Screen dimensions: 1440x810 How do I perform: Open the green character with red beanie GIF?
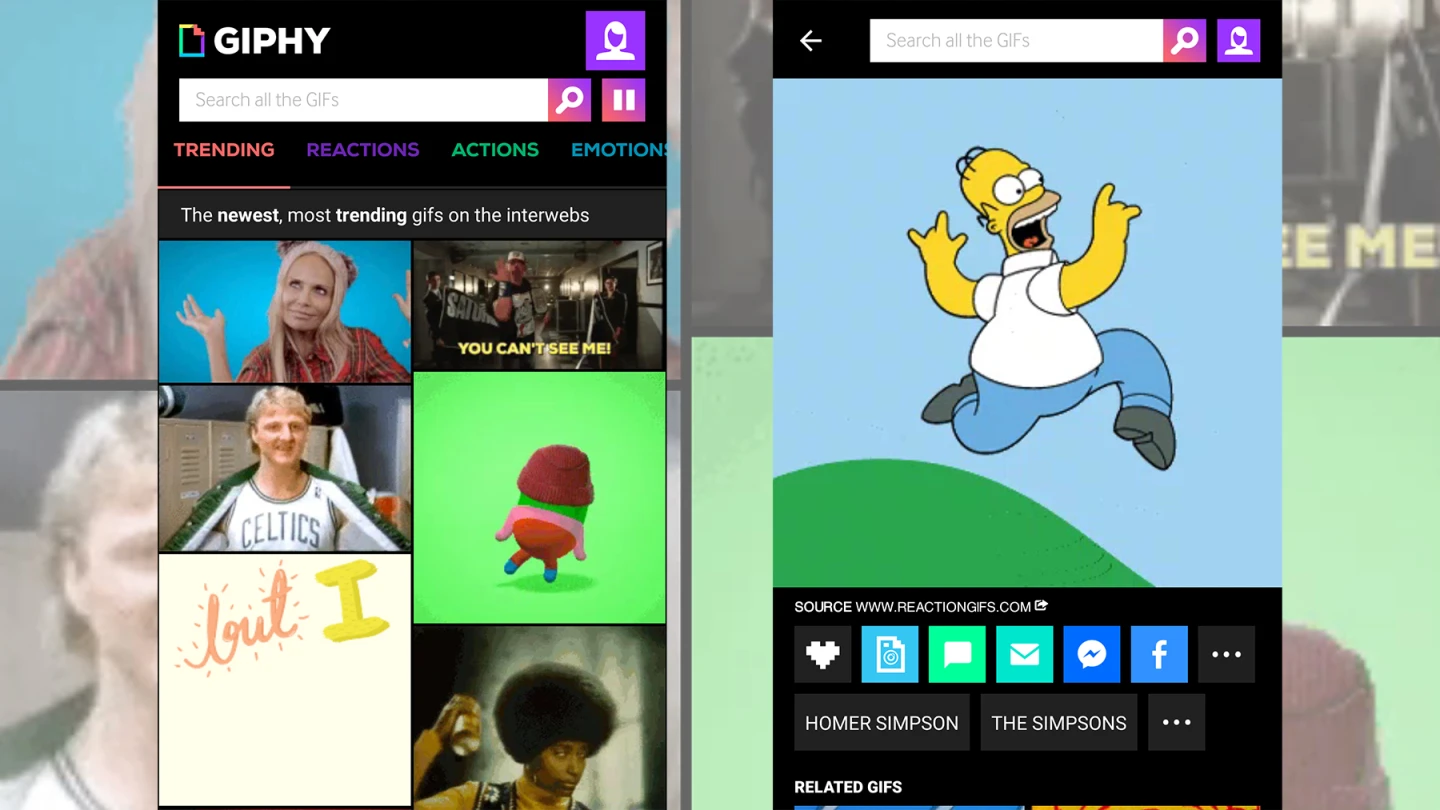pos(539,497)
